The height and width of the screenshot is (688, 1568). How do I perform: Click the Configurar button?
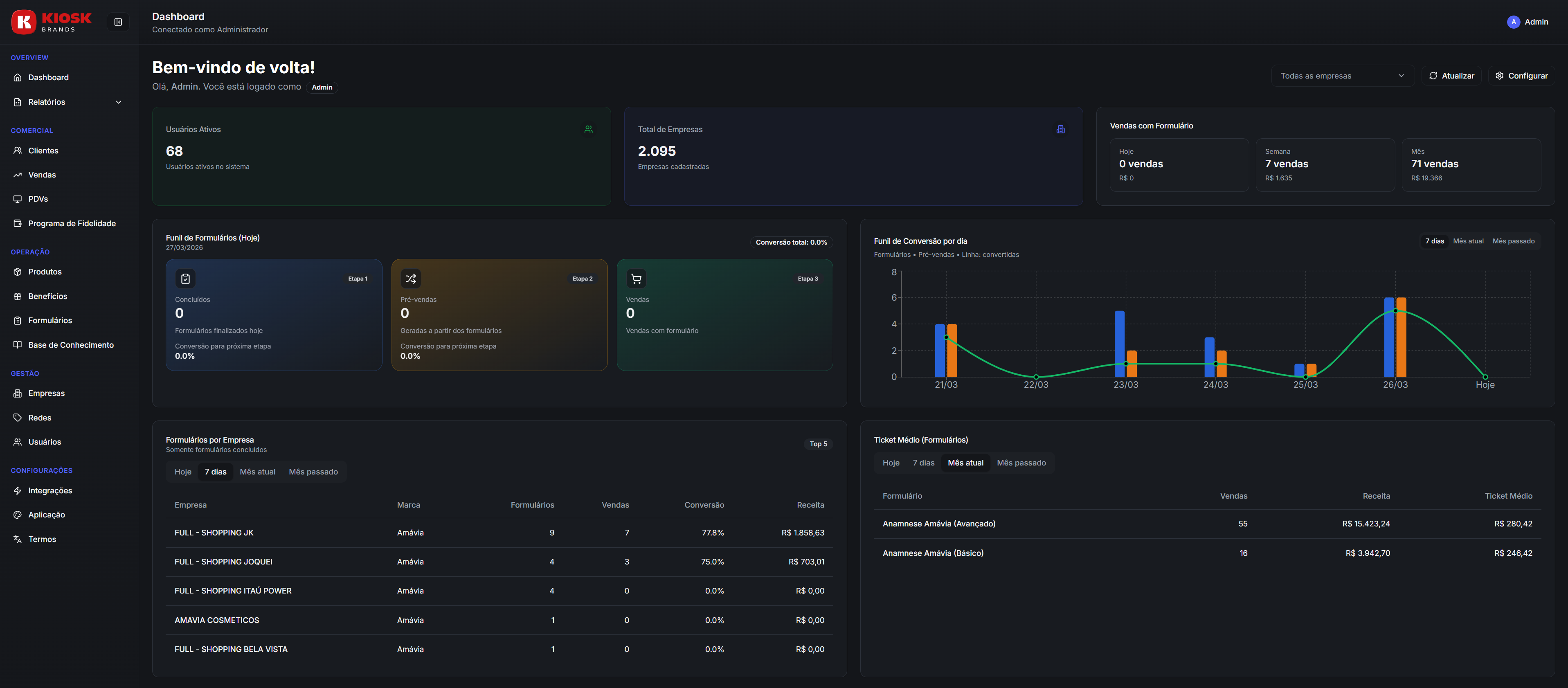1521,76
